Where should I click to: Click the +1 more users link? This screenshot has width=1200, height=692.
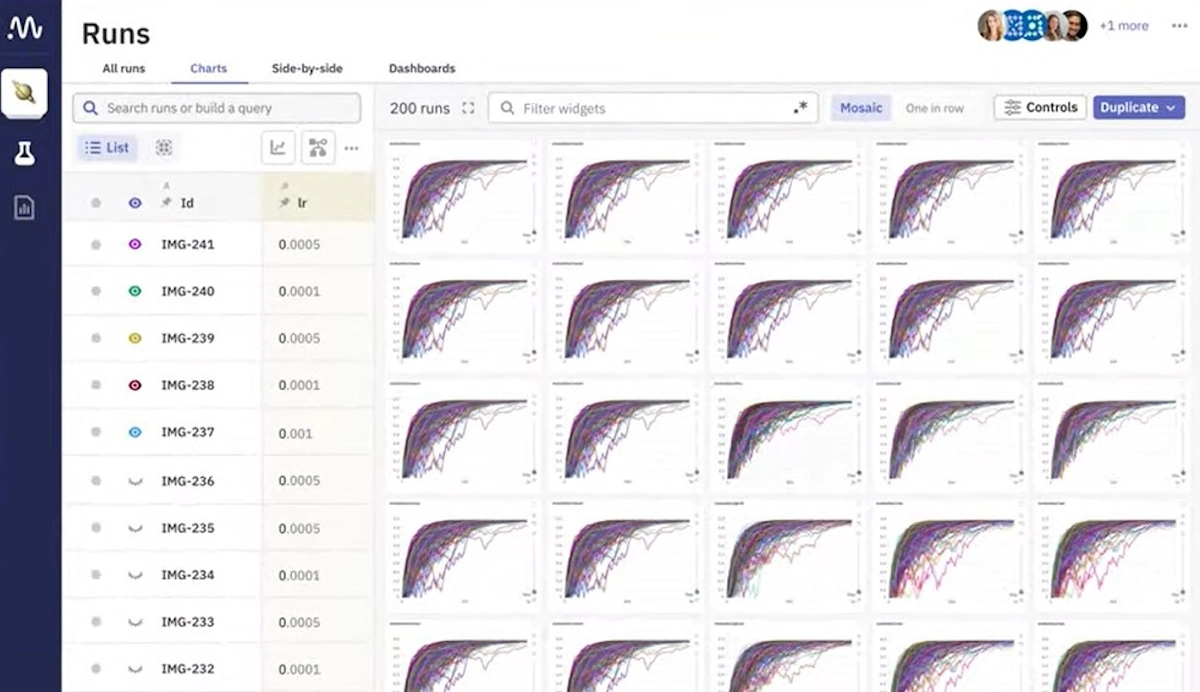[x=1124, y=26]
